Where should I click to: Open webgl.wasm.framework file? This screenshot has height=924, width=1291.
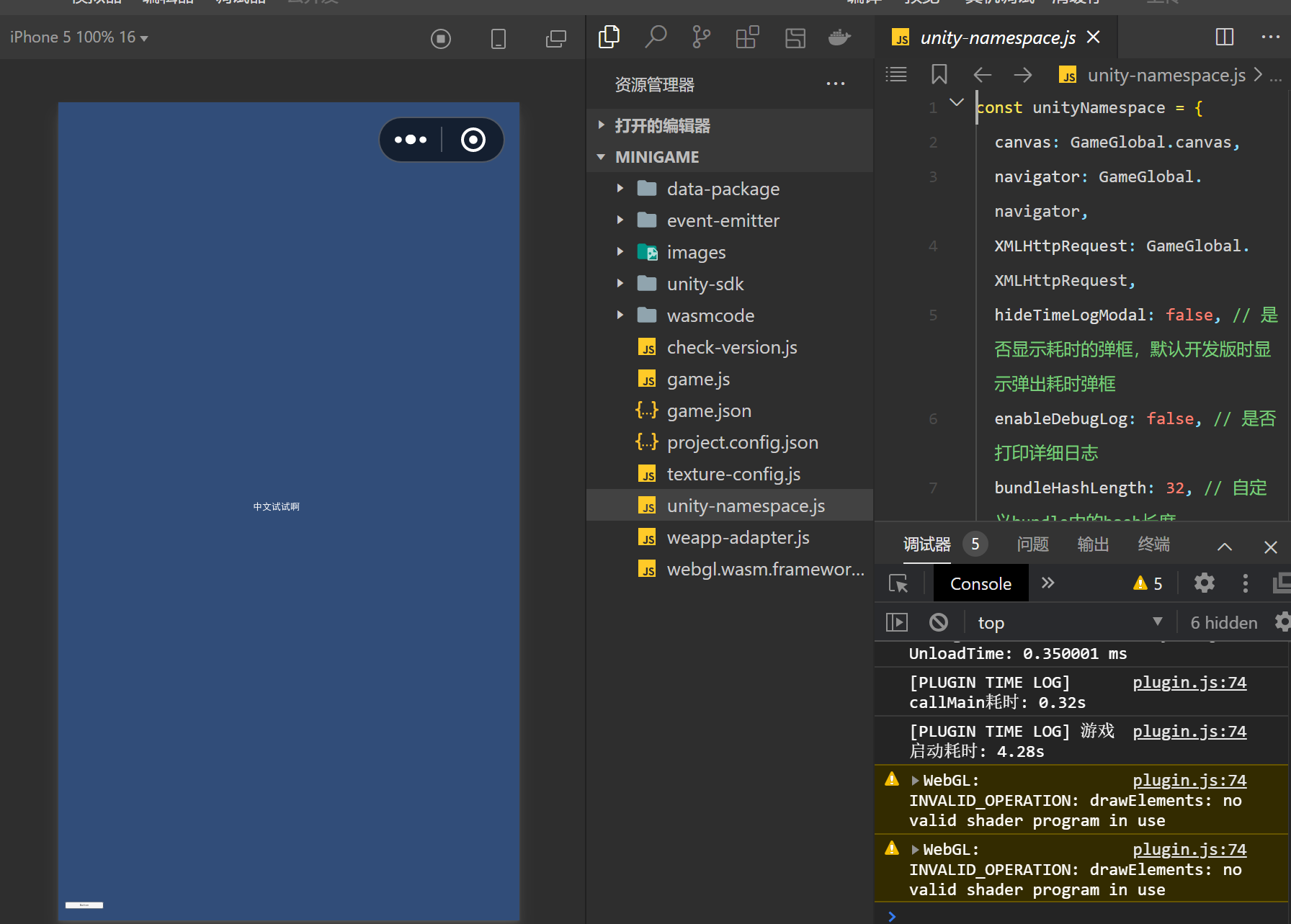(730, 569)
